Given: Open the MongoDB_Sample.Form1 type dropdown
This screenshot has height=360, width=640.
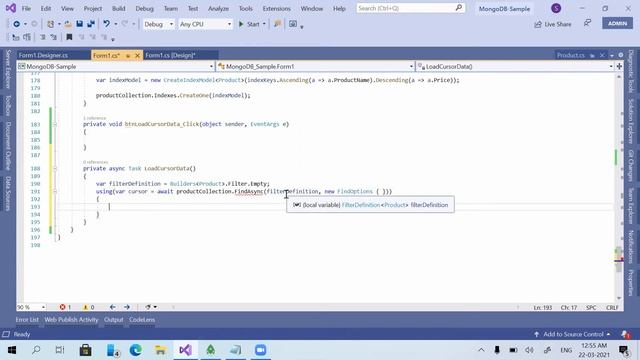Looking at the screenshot, I should [x=315, y=66].
